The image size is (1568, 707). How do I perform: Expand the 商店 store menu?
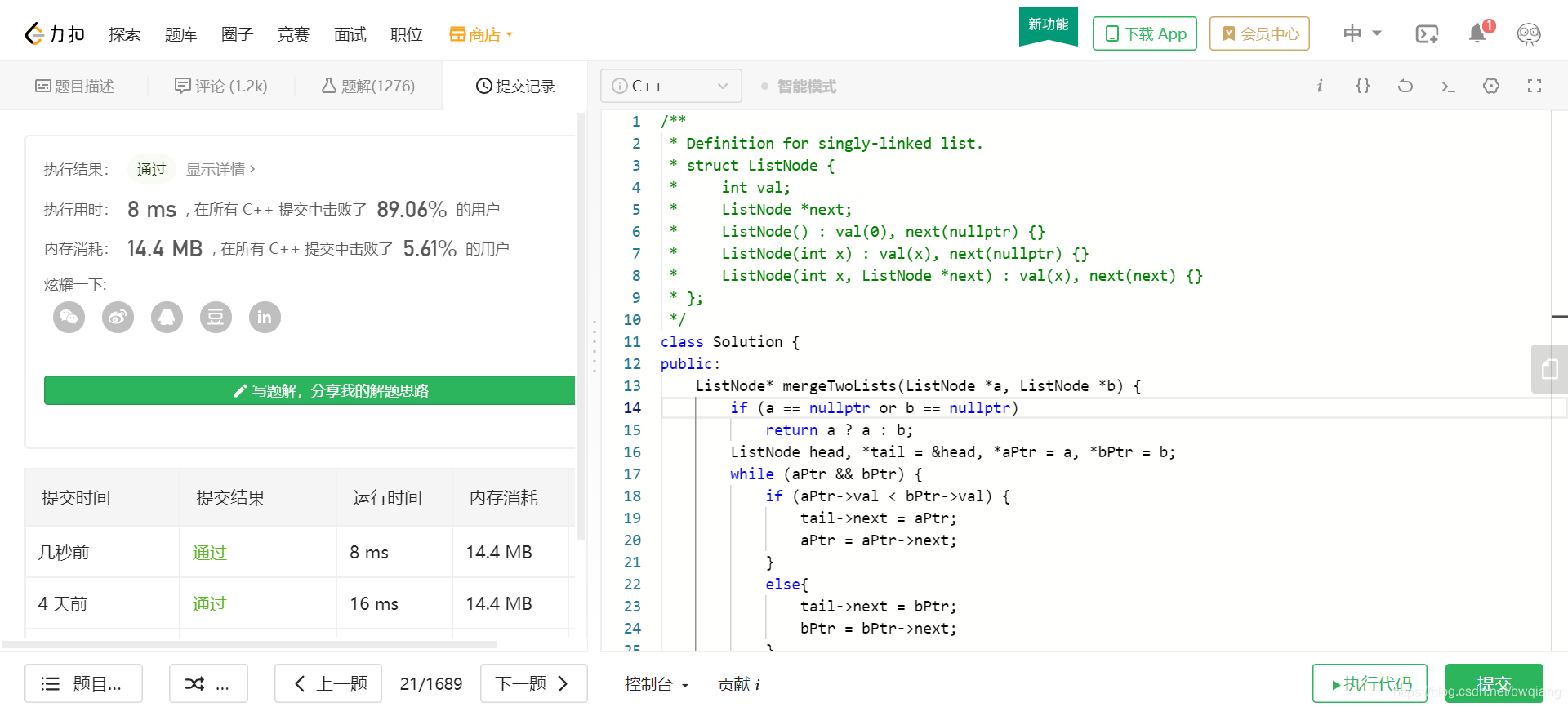click(x=481, y=34)
